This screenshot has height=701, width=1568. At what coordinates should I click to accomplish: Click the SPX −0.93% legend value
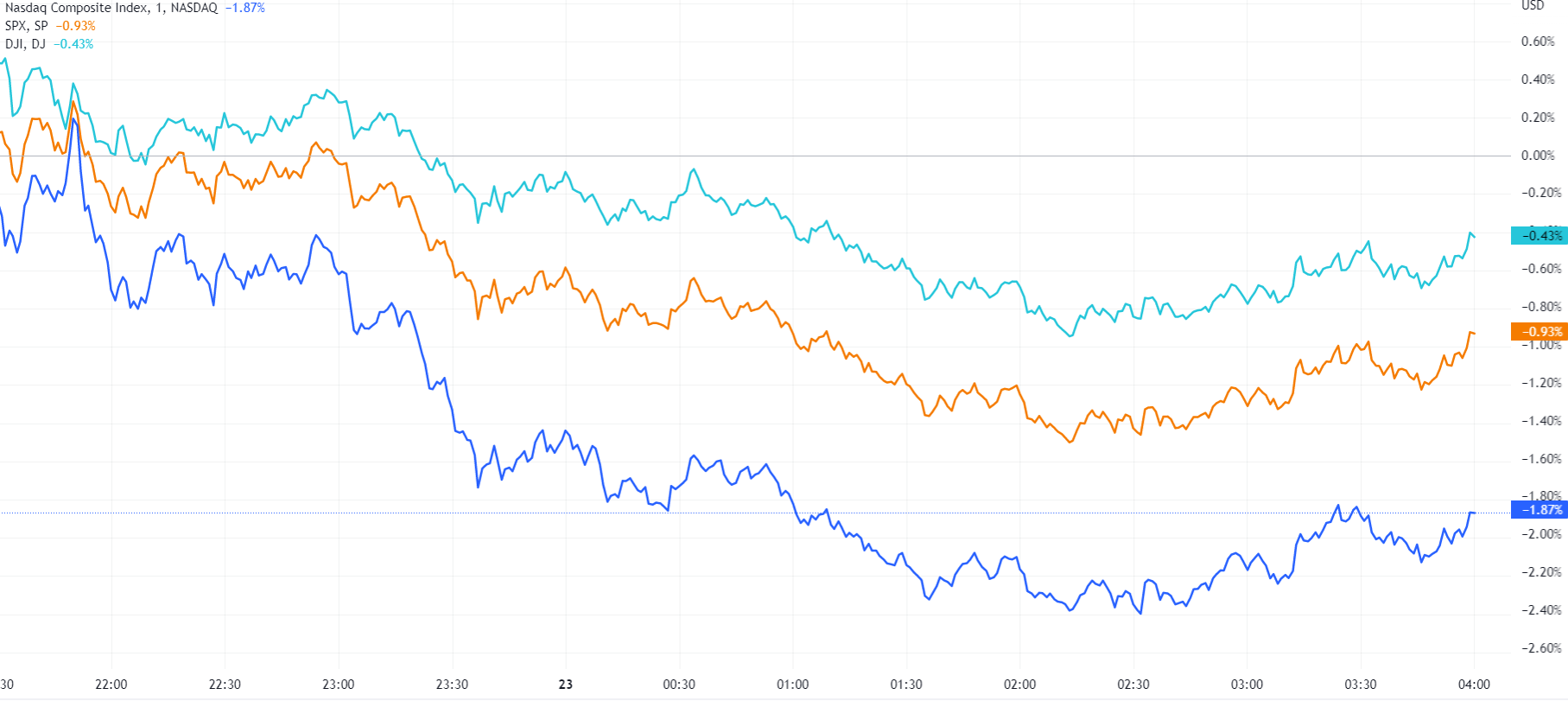[76, 26]
